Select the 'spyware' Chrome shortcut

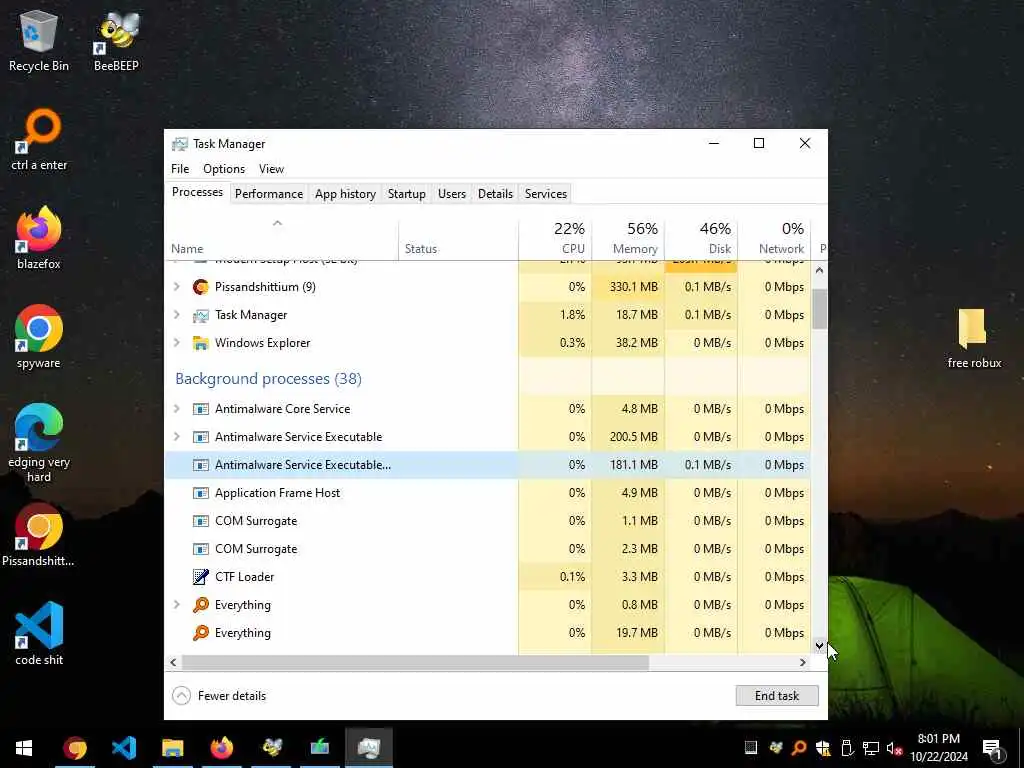coord(39,338)
